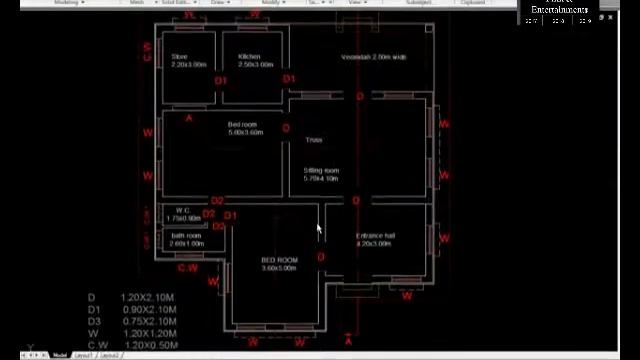The image size is (640, 360).
Task: Expand the Modeling ribbon panel
Action: pos(69,2)
